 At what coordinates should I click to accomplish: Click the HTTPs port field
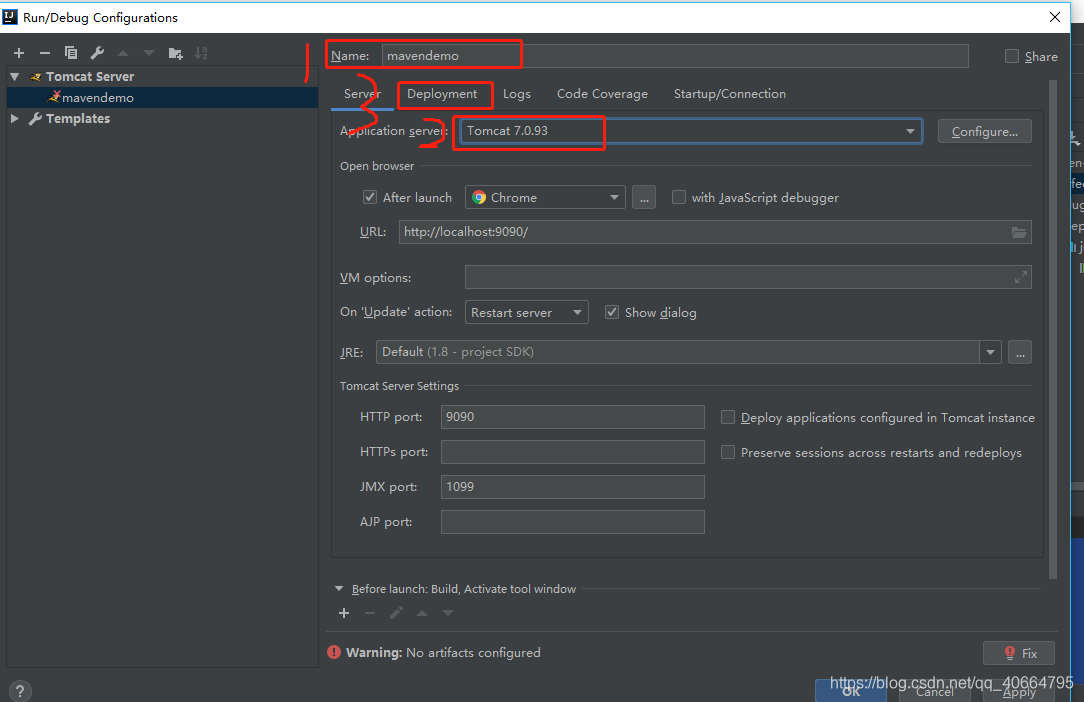coord(572,452)
